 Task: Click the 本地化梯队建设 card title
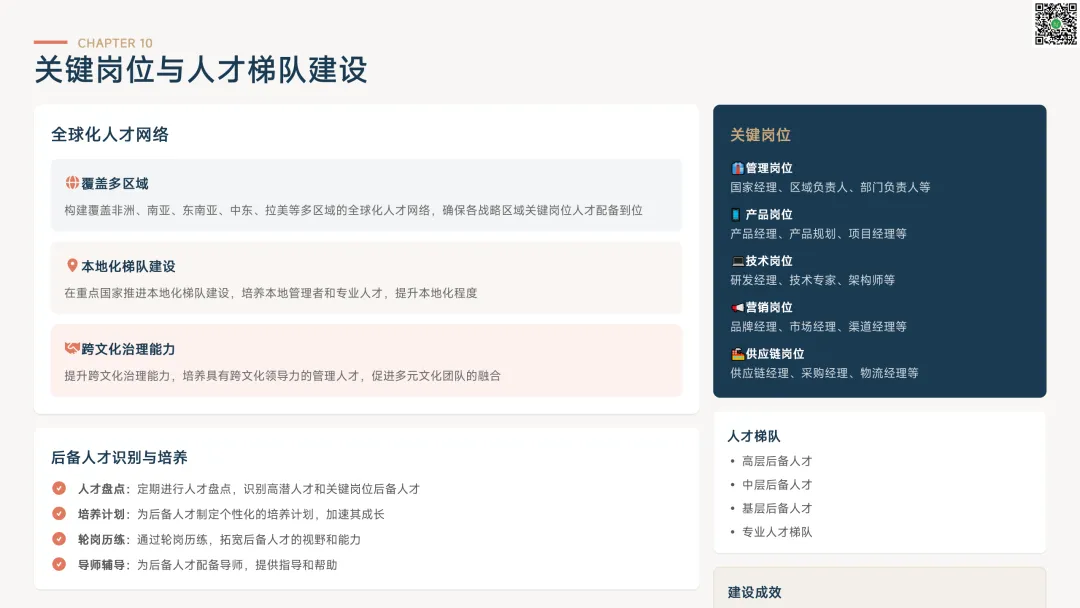point(128,266)
